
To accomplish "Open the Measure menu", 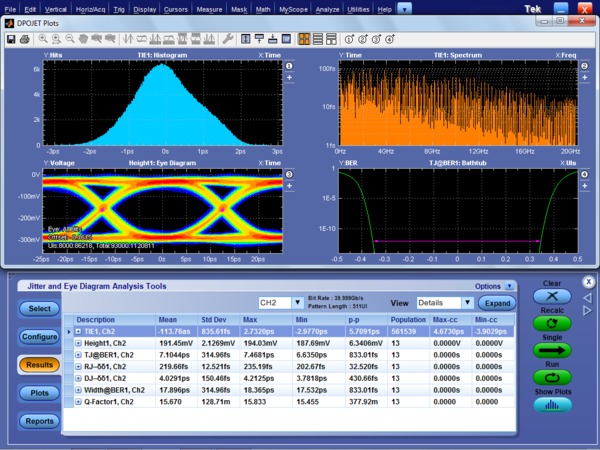I will coord(209,9).
